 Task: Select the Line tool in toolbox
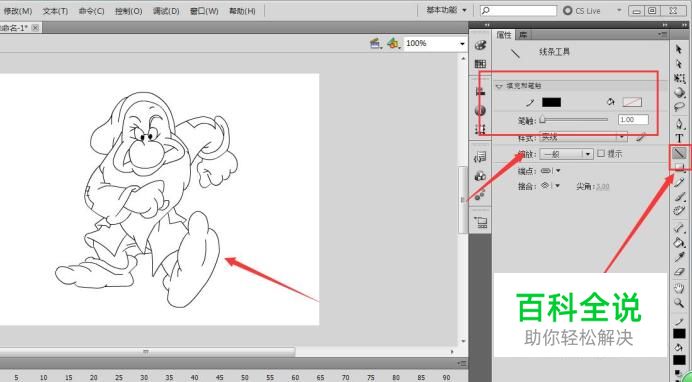click(x=679, y=153)
